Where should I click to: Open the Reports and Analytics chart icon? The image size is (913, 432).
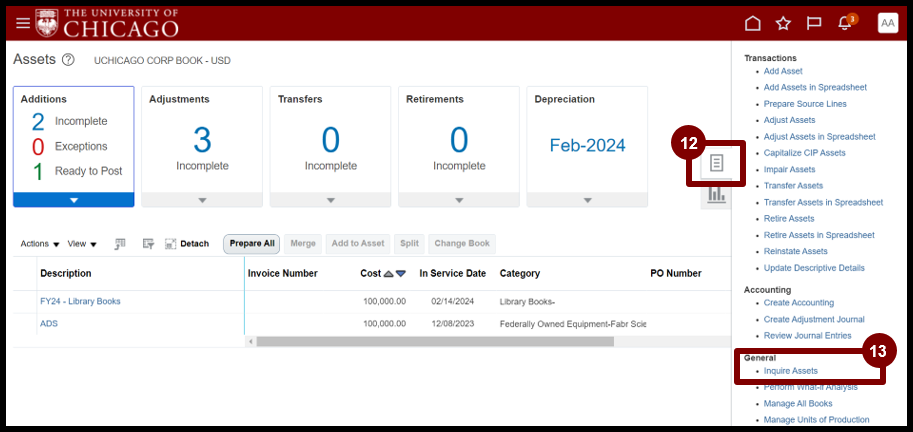coord(716,194)
